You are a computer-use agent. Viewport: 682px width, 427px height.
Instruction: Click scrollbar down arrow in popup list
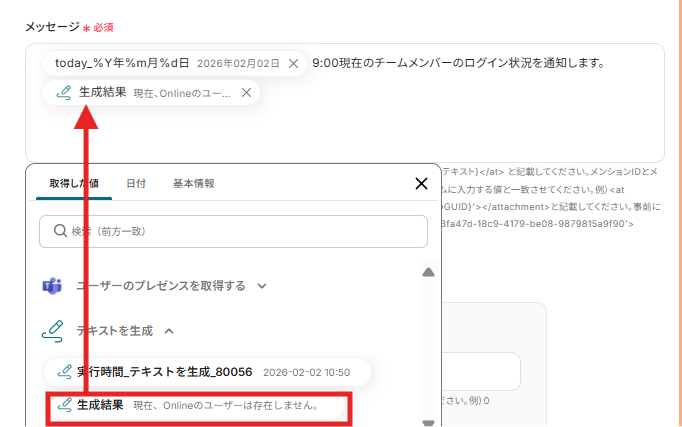pos(428,422)
